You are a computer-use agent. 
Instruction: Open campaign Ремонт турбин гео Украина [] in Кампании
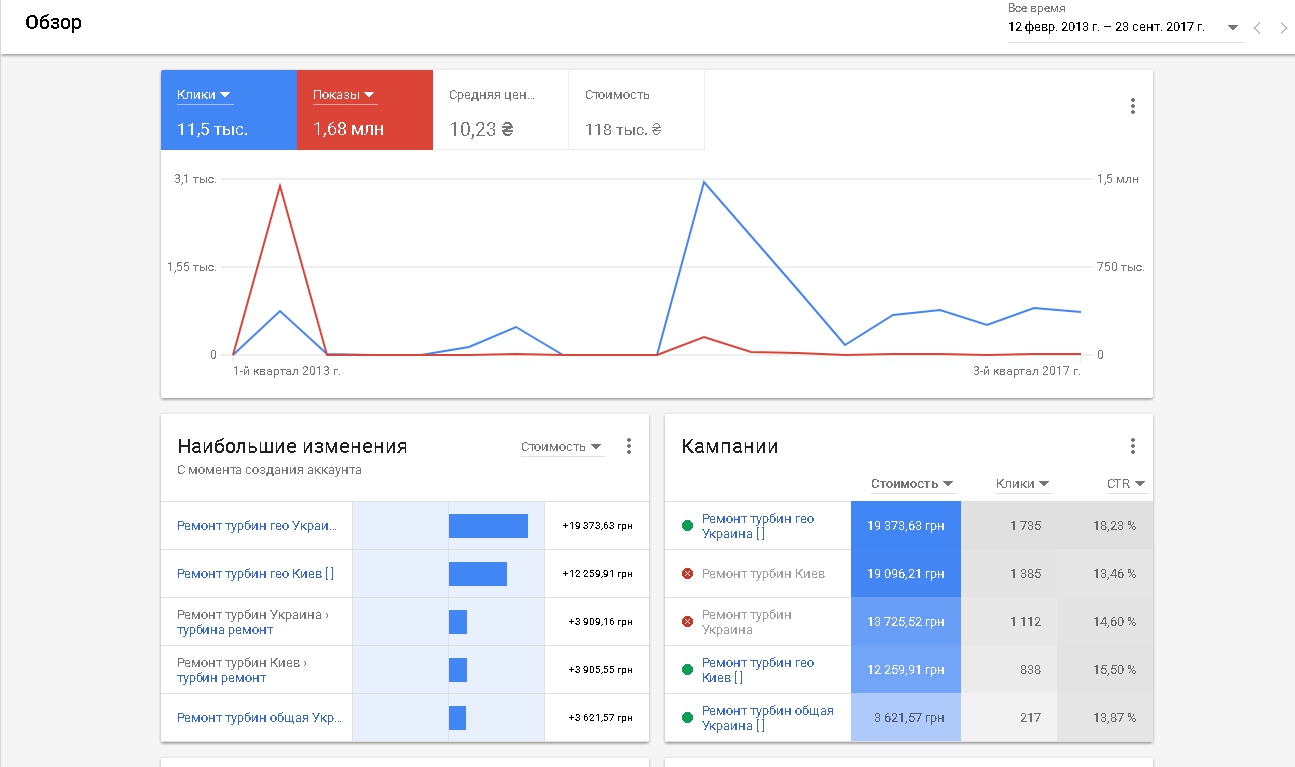pos(758,526)
